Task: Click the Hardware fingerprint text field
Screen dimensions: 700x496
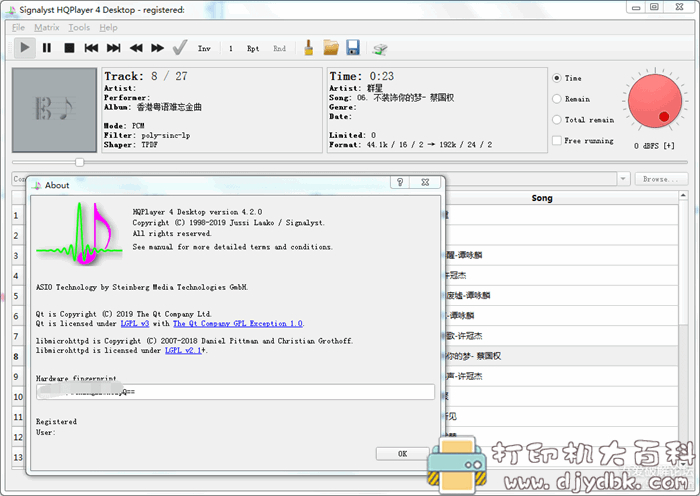Action: click(x=235, y=392)
